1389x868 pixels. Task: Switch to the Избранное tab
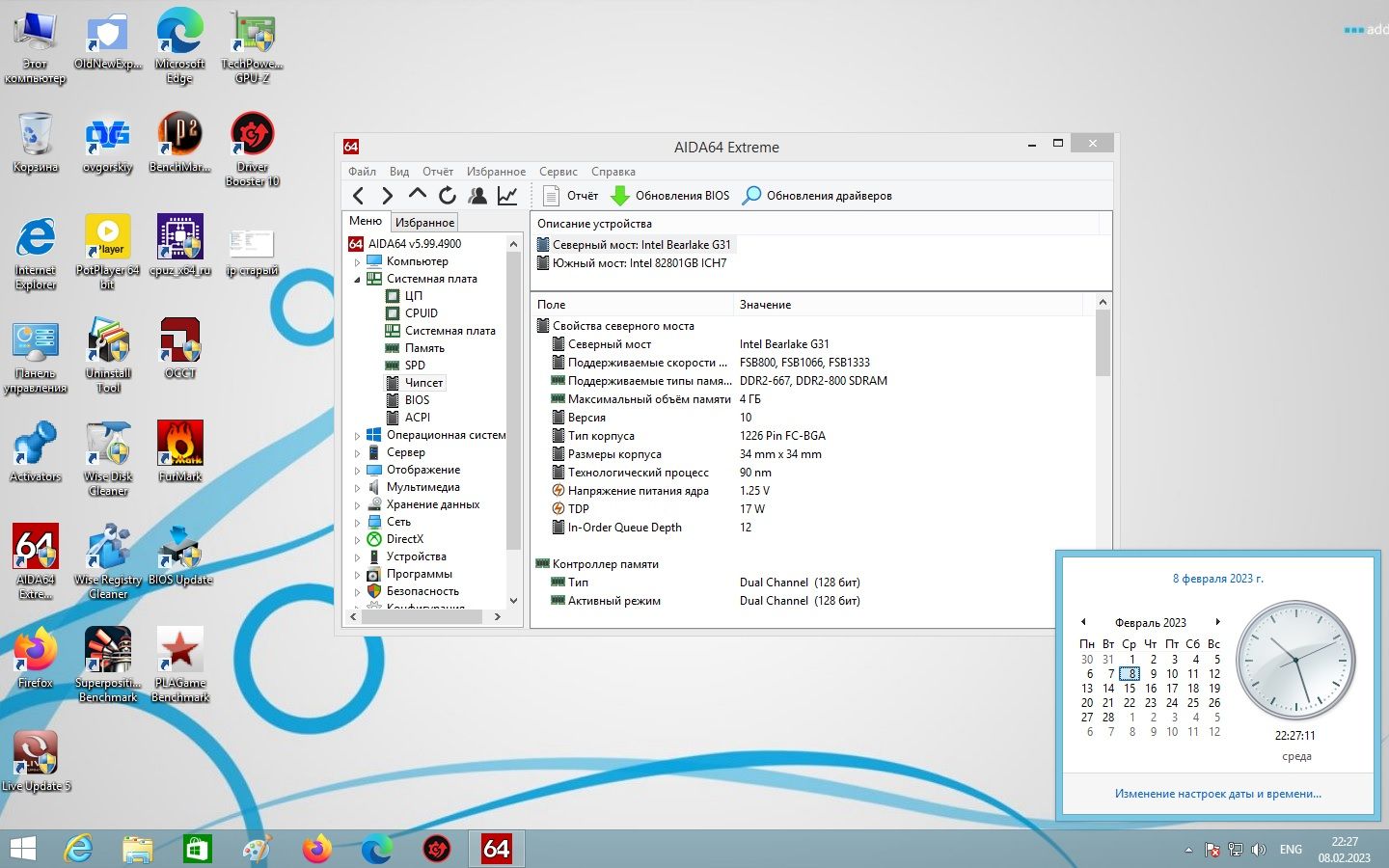424,222
